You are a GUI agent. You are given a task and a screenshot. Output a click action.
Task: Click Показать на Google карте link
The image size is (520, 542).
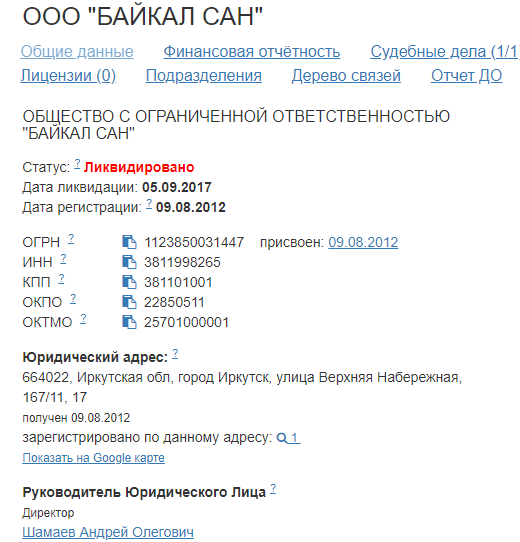93,458
